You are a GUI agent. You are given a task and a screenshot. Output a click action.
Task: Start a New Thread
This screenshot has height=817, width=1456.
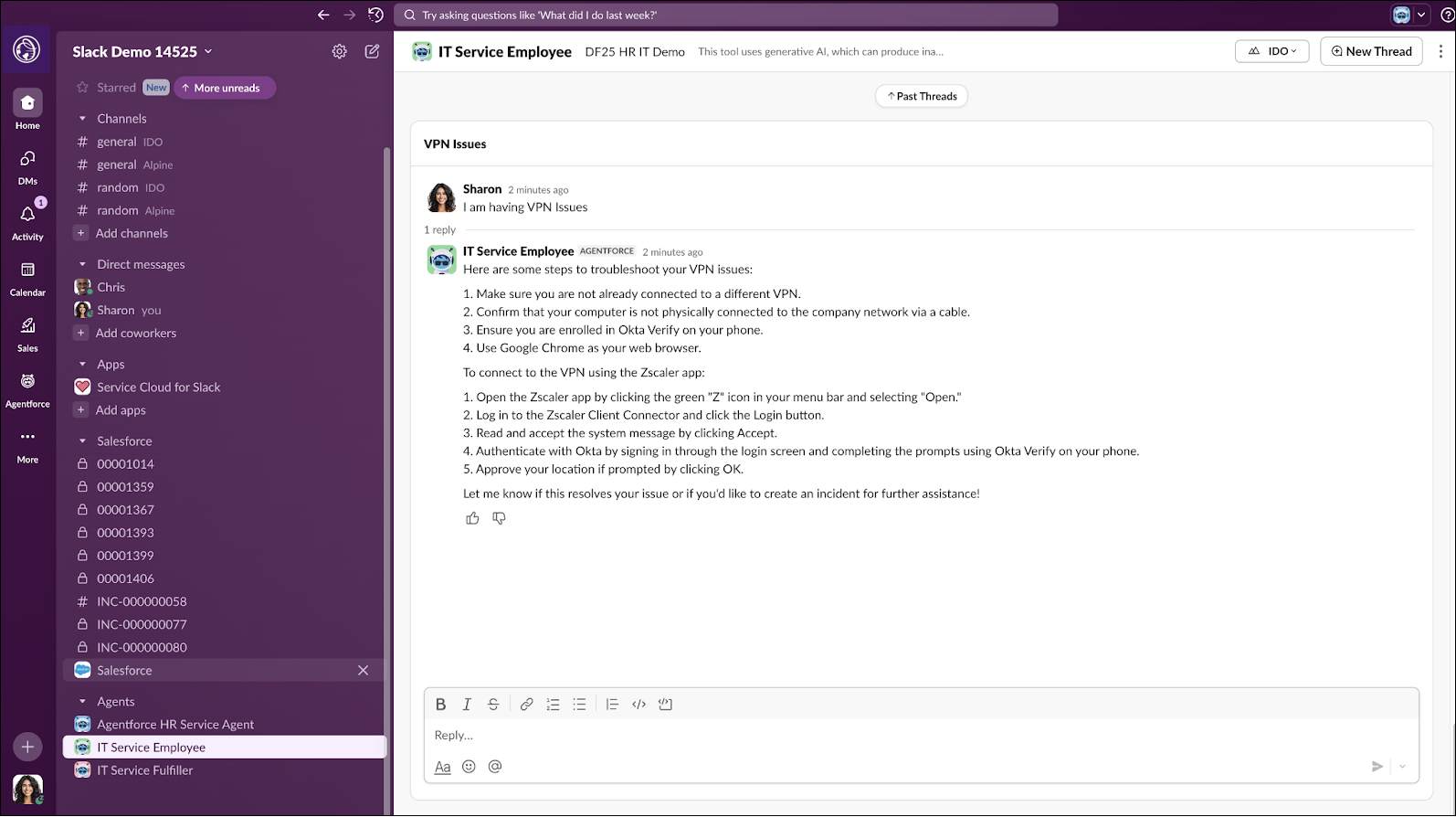[x=1371, y=51]
